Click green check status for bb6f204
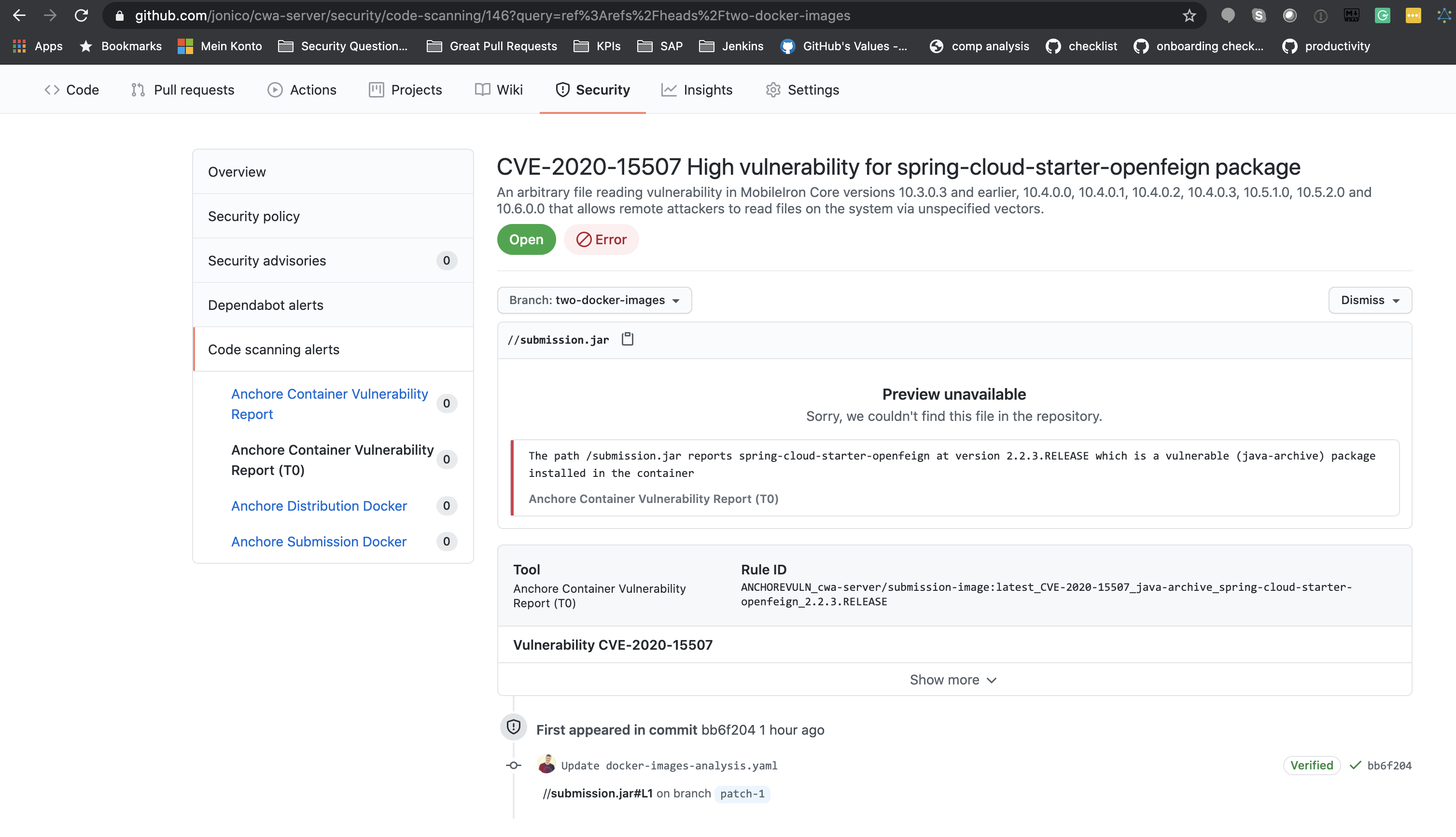Image resolution: width=1456 pixels, height=837 pixels. click(x=1356, y=765)
